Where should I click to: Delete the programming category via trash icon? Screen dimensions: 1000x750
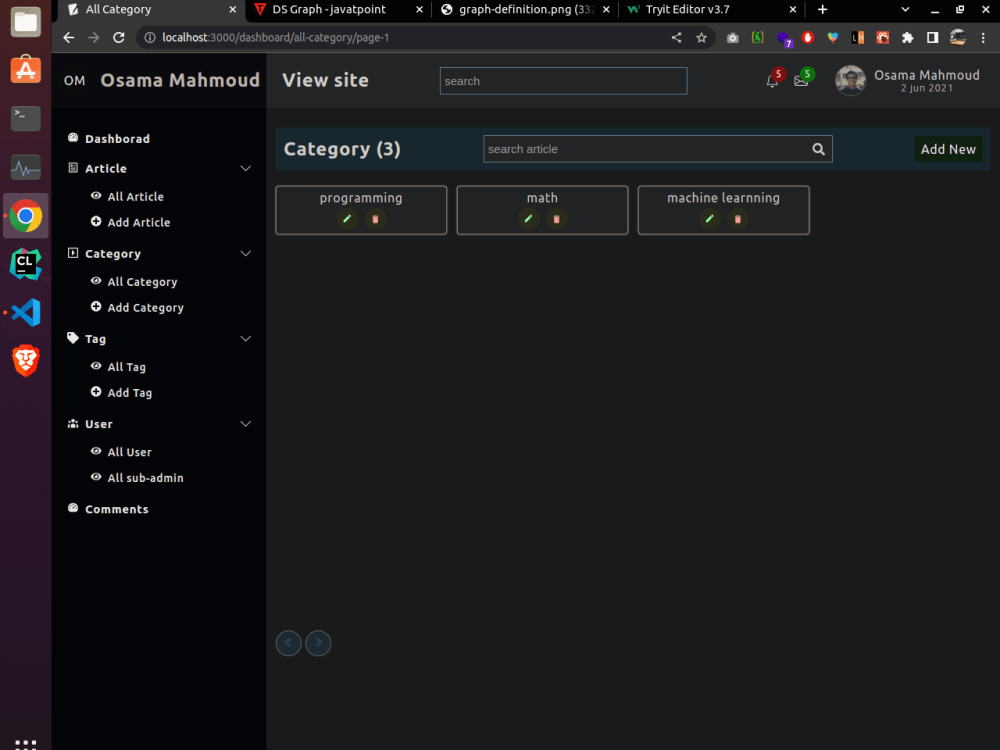coord(375,219)
